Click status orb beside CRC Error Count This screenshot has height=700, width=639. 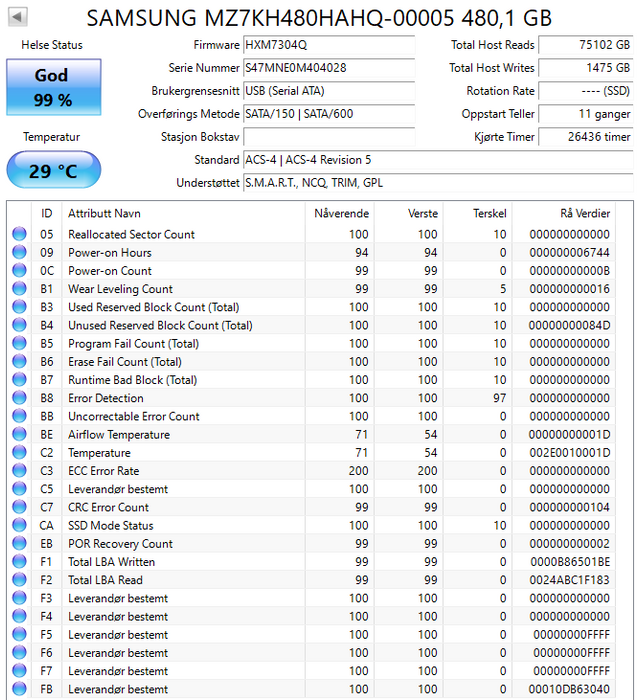19,508
